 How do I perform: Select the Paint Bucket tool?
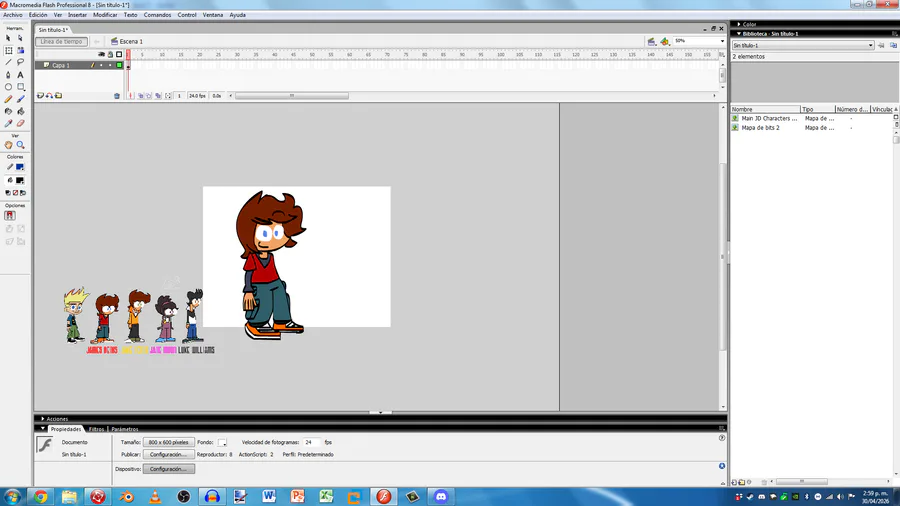(21, 111)
